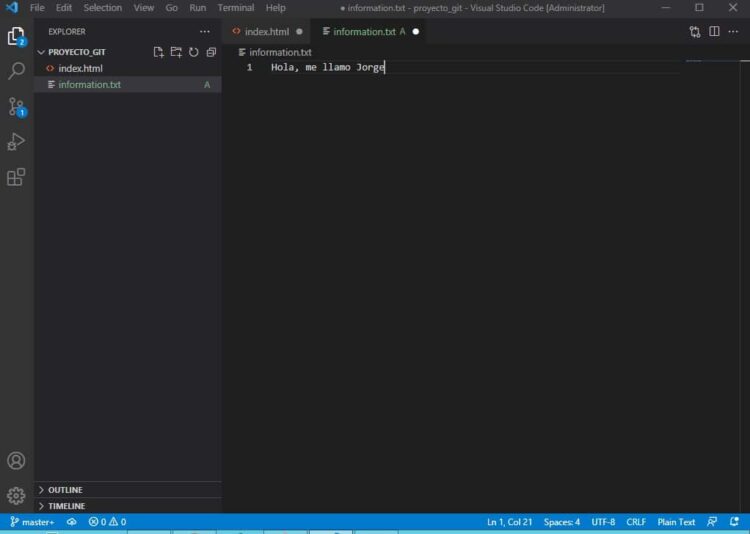Screen dimensions: 750x534
Task: Open the File menu
Action: pos(37,8)
